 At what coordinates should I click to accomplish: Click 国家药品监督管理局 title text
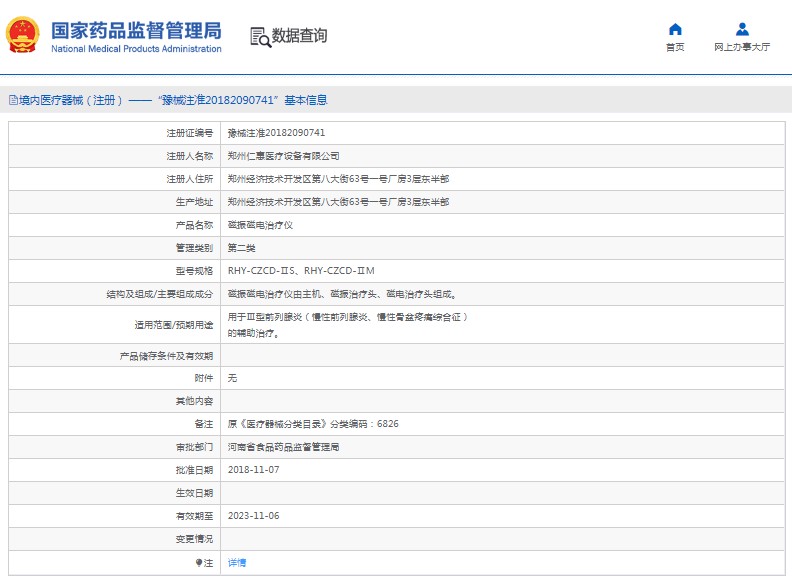pos(136,31)
